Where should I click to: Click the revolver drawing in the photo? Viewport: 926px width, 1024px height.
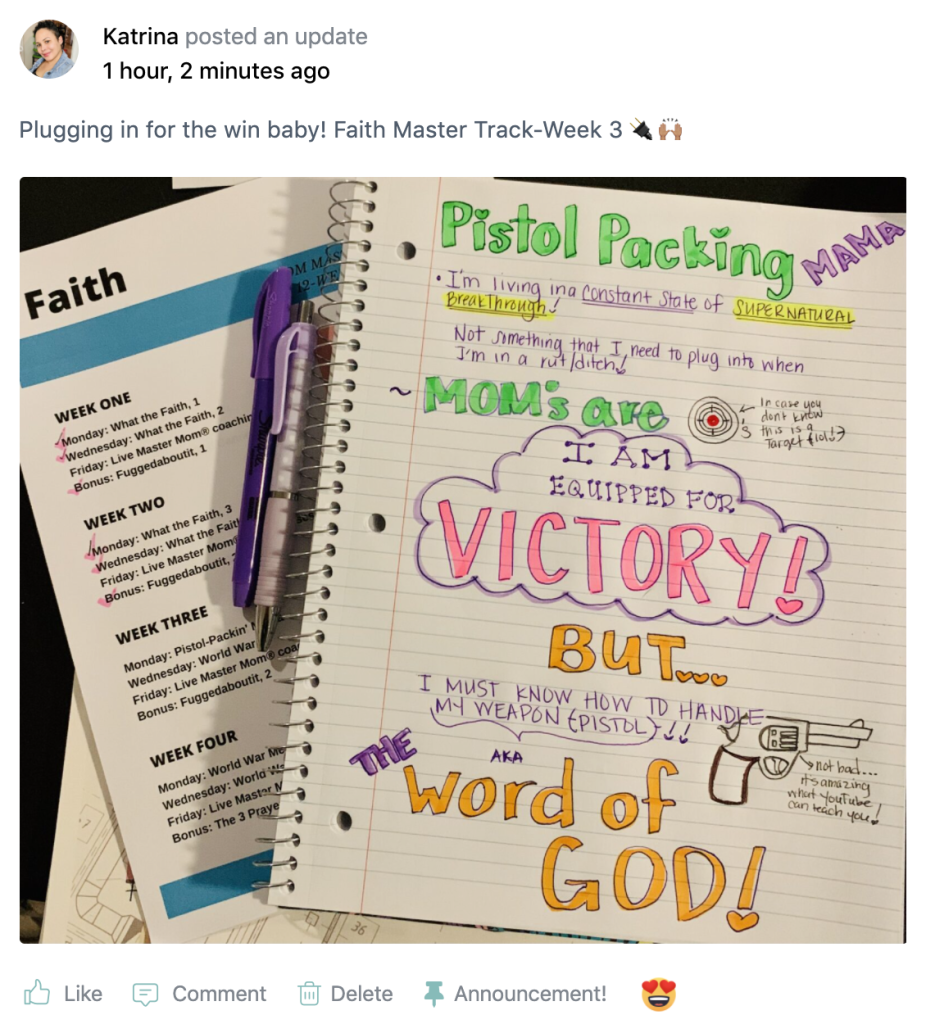click(x=790, y=757)
